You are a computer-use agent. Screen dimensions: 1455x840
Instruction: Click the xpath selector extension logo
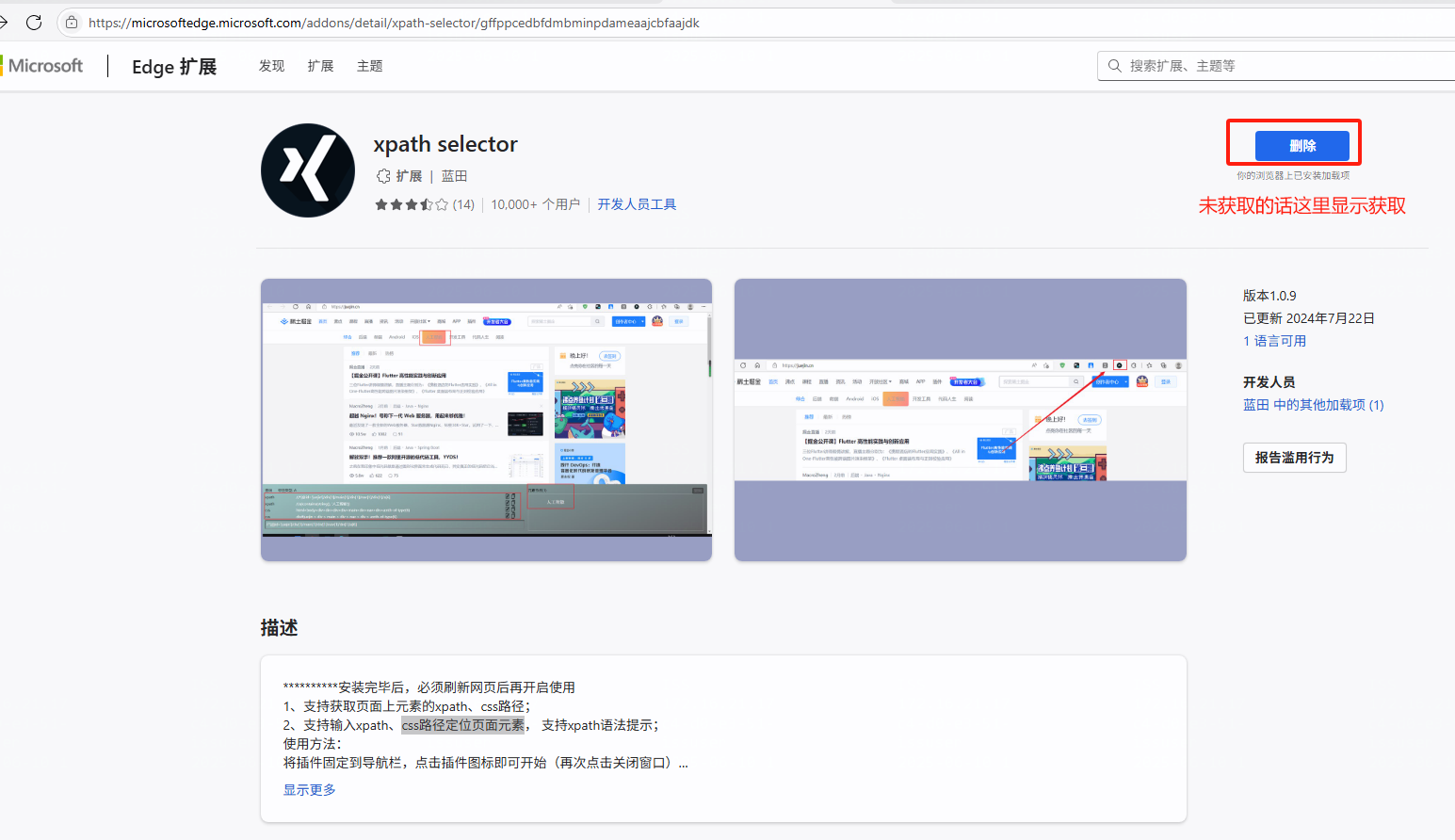tap(307, 170)
